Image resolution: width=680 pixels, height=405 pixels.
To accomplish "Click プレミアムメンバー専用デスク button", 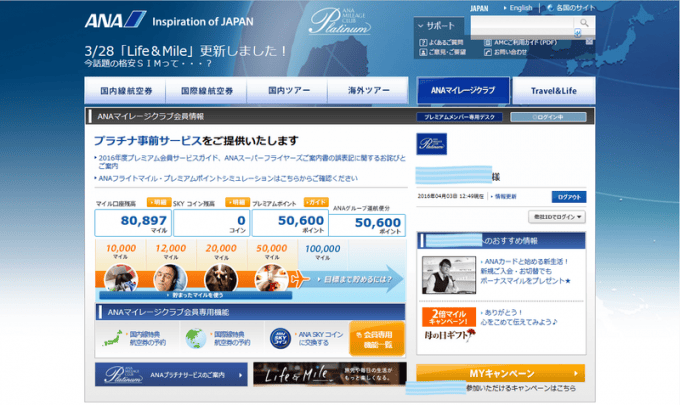I will click(459, 117).
